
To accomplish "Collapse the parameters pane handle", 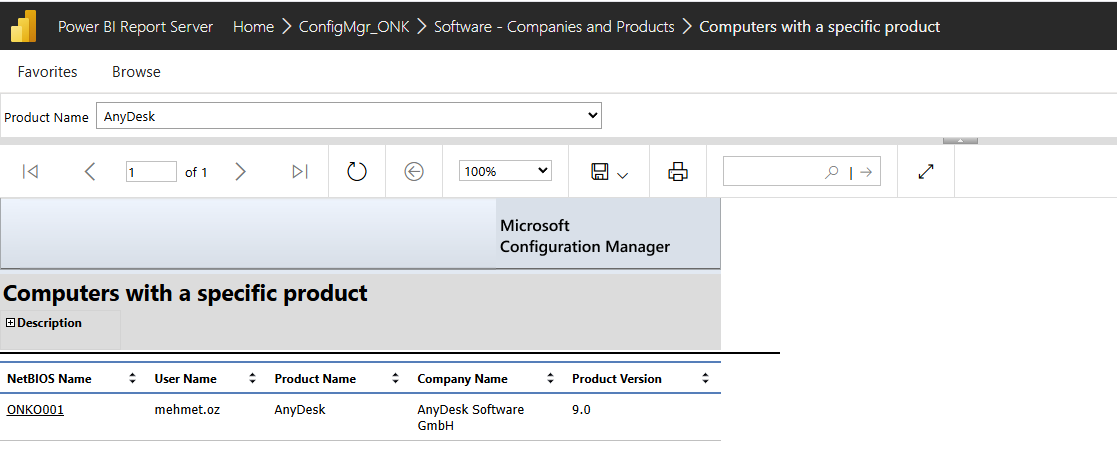I will tap(960, 141).
